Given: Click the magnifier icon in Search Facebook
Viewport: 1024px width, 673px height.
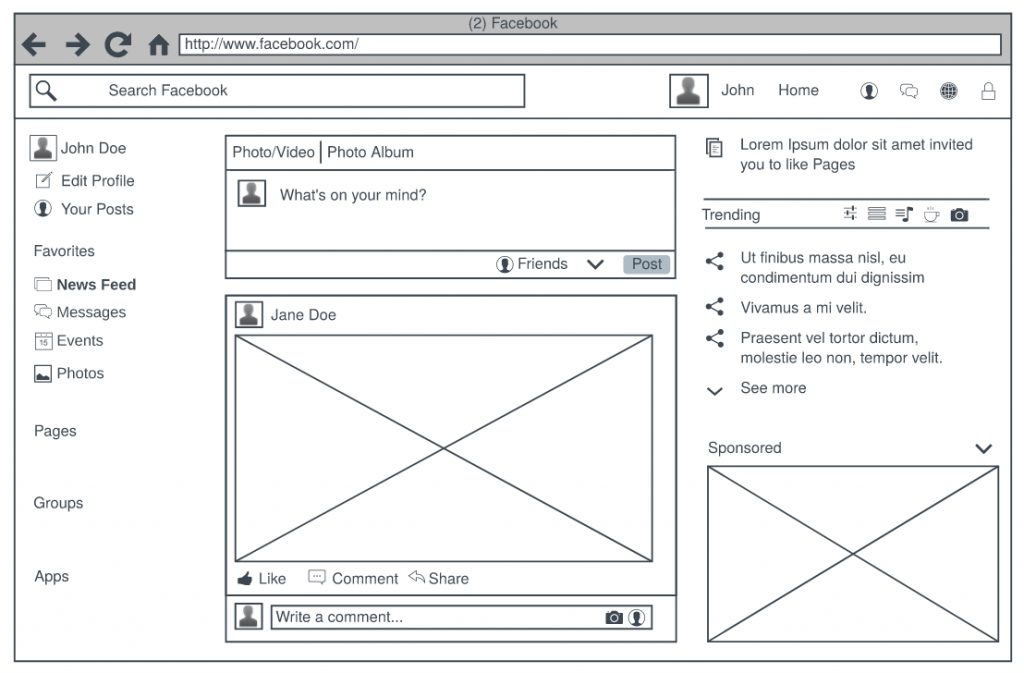Looking at the screenshot, I should 46,90.
